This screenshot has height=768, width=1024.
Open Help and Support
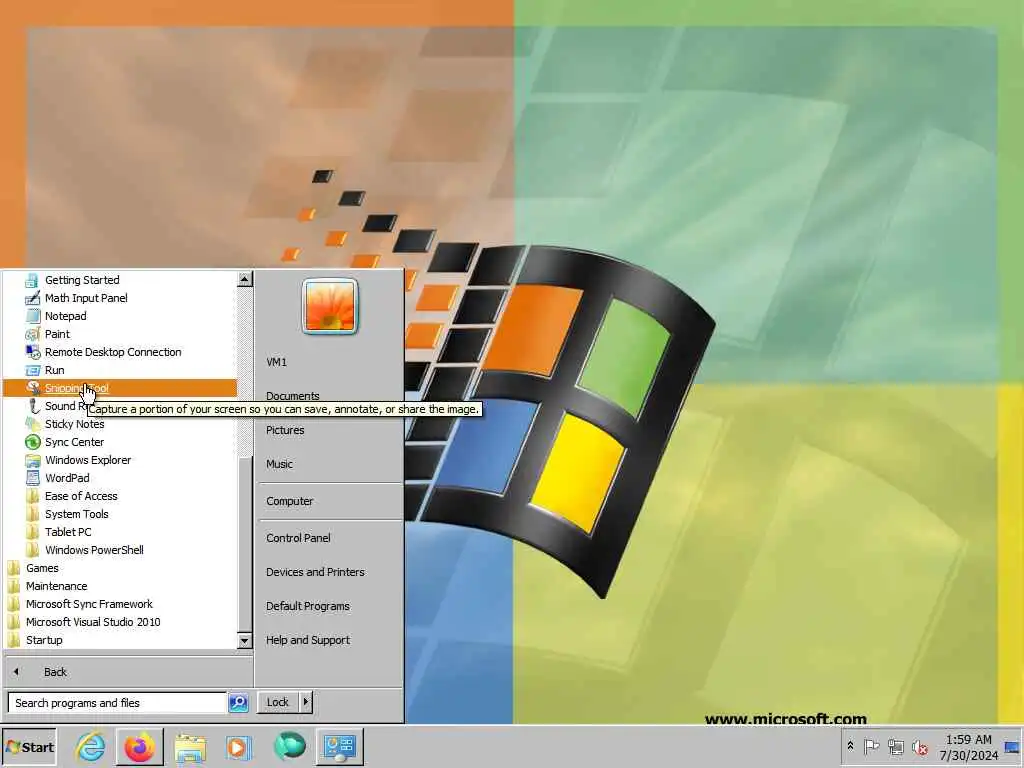[x=308, y=640]
